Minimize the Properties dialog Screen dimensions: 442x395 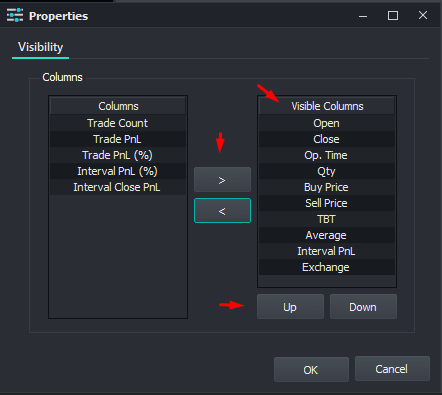363,16
